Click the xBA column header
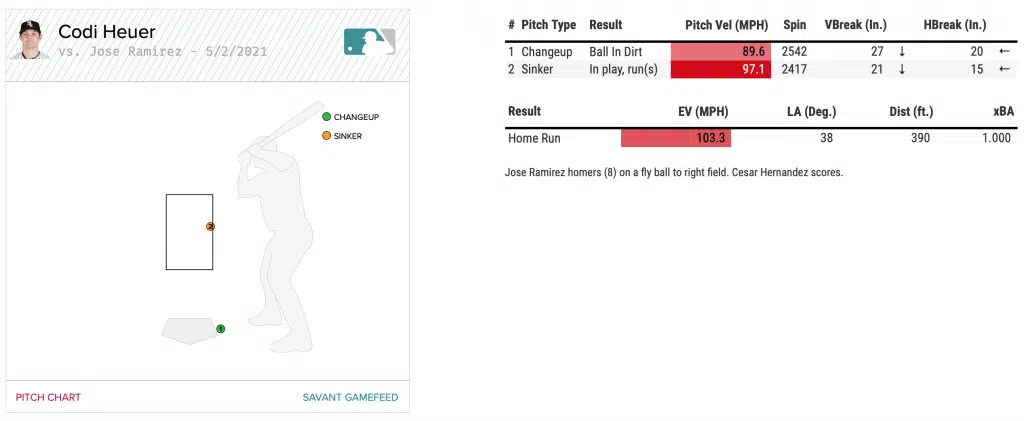This screenshot has width=1024, height=421. 1003,112
